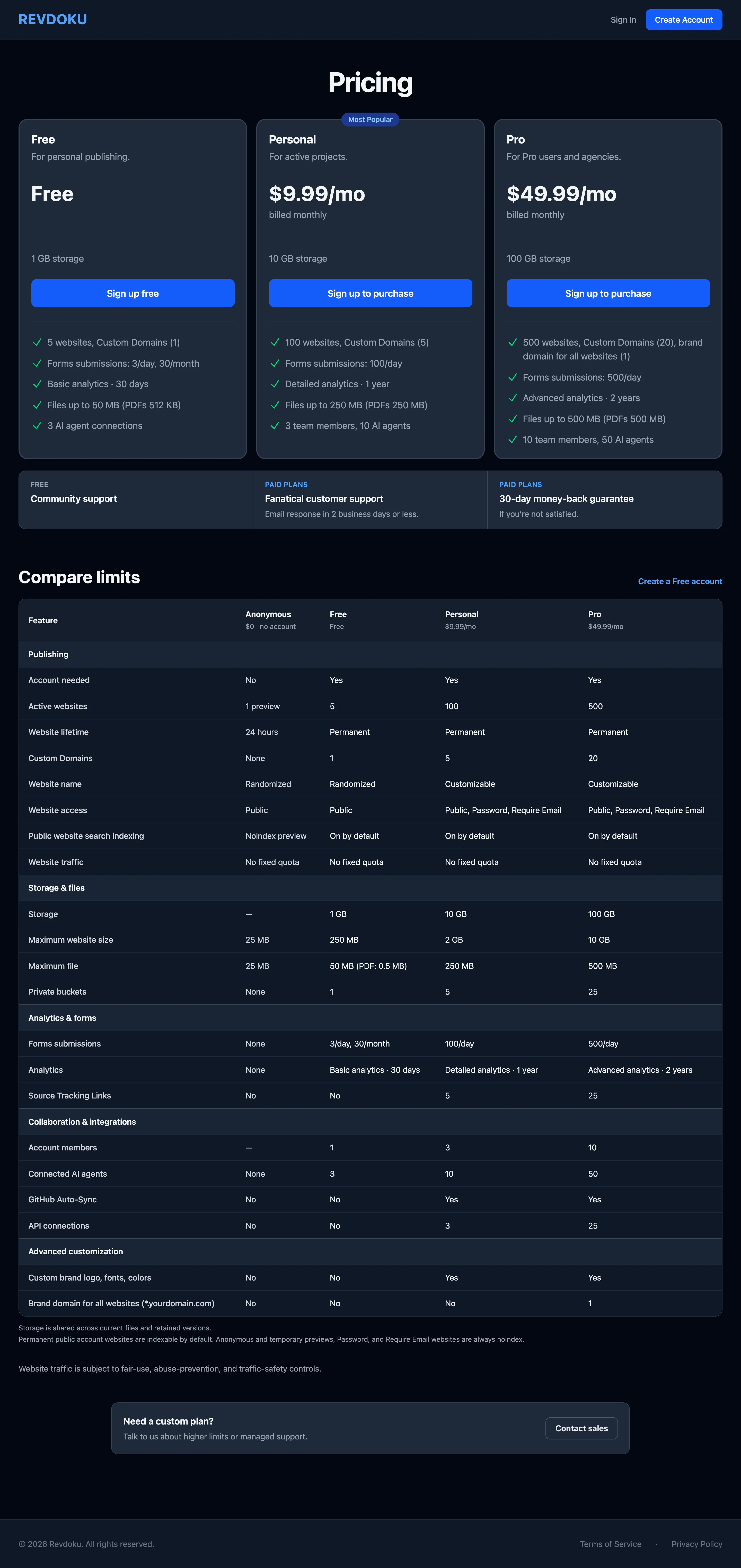This screenshot has height=1568, width=741.
Task: Click checkmark next to 3 AI agent connections
Action: click(37, 426)
